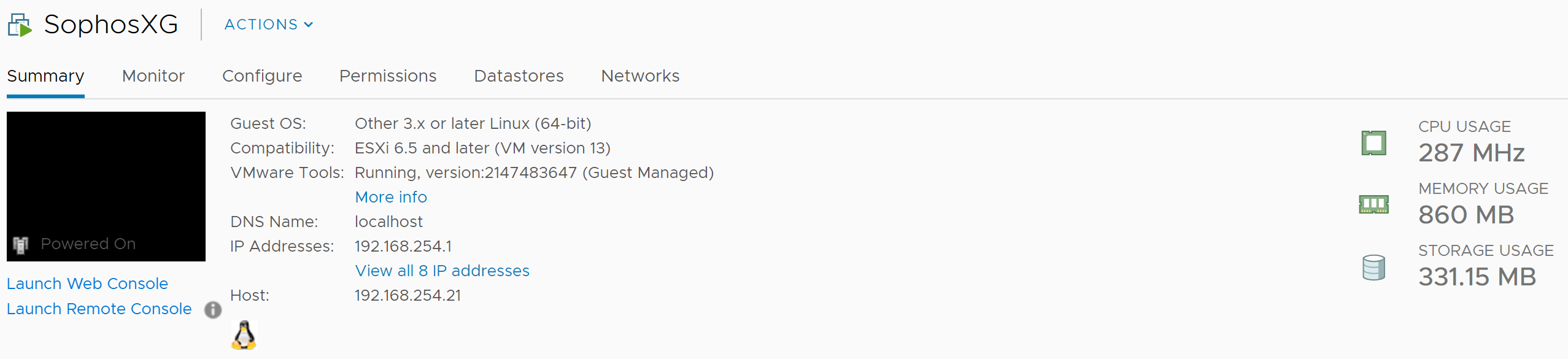Image resolution: width=1568 pixels, height=359 pixels.
Task: Click the host address 192.168.254.21
Action: point(407,295)
